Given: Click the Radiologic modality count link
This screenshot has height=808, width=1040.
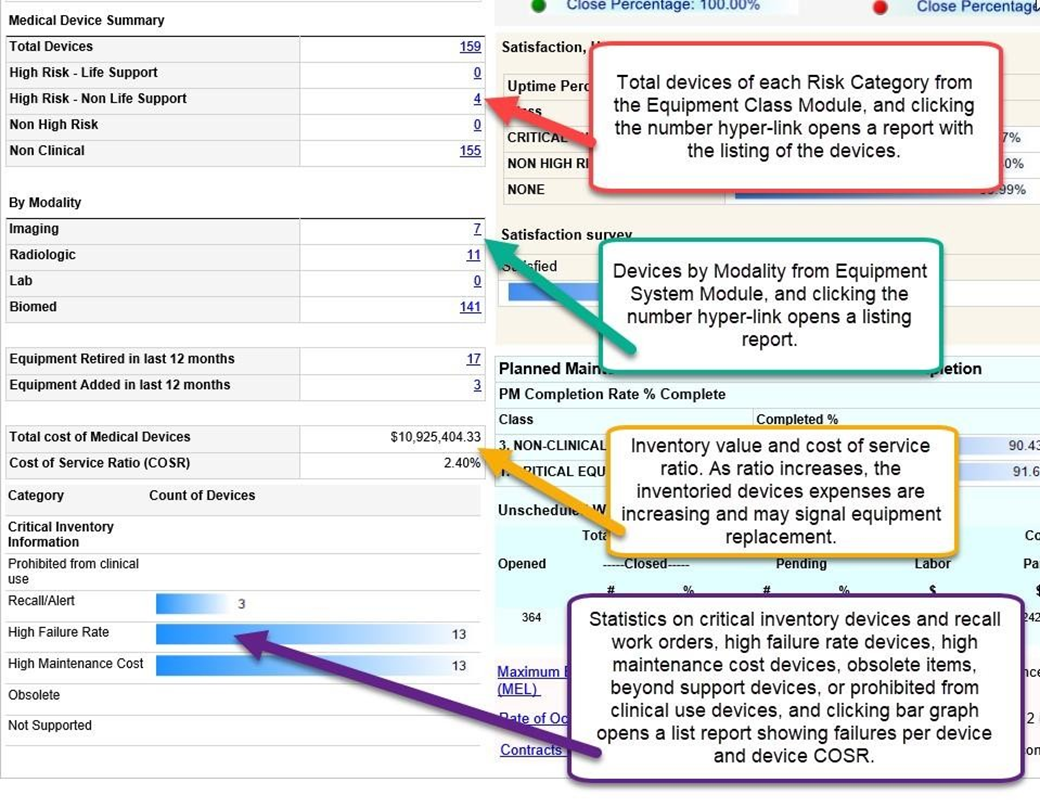Looking at the screenshot, I should (x=473, y=255).
